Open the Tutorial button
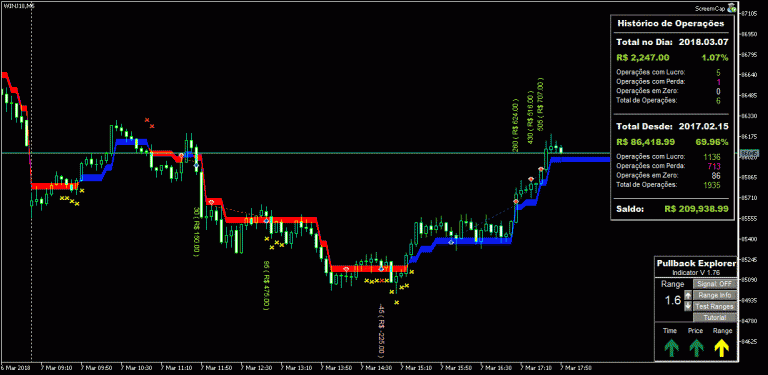The width and height of the screenshot is (768, 375). 715,318
